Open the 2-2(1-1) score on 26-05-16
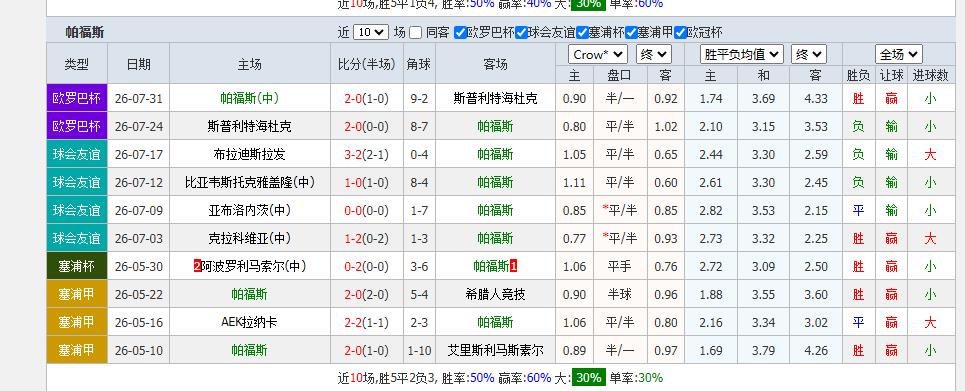This screenshot has height=391, width=965. pos(367,322)
